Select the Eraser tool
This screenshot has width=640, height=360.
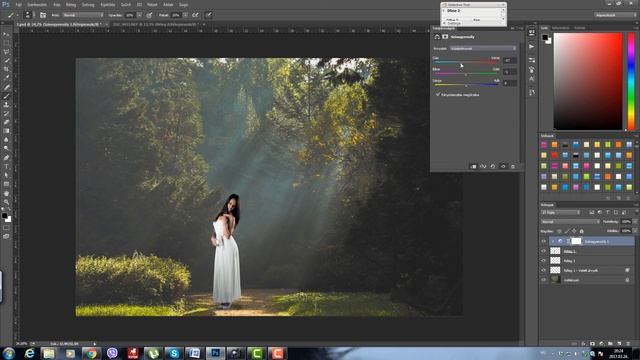point(6,122)
